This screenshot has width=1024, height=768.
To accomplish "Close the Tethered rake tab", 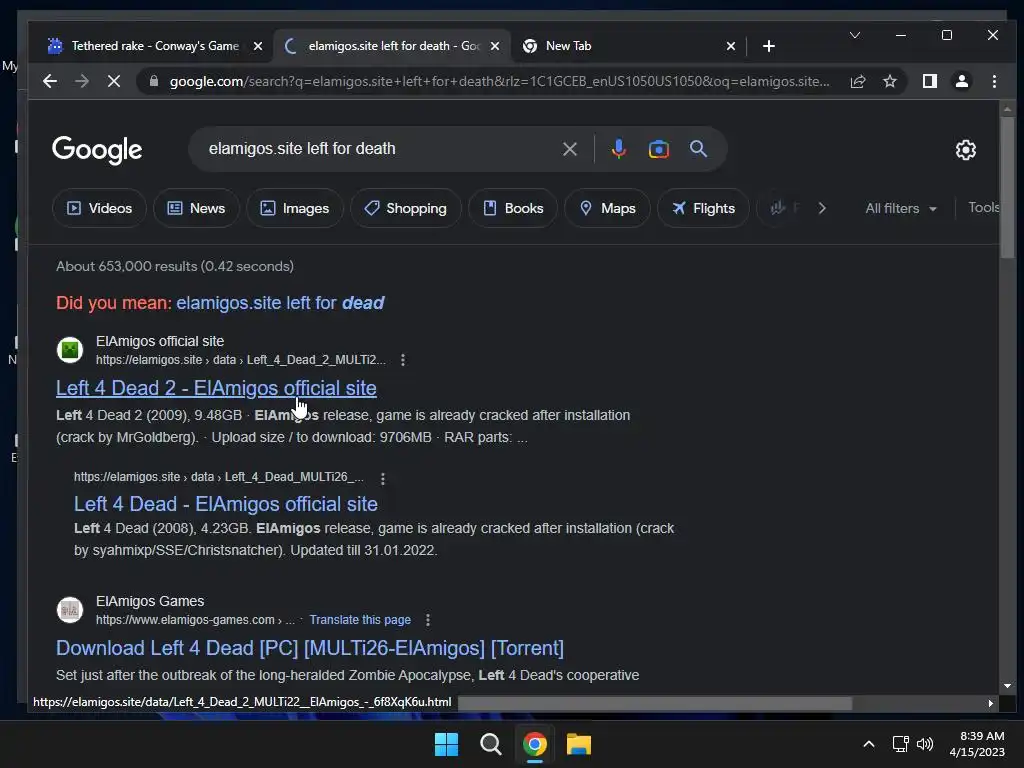I will (x=258, y=46).
